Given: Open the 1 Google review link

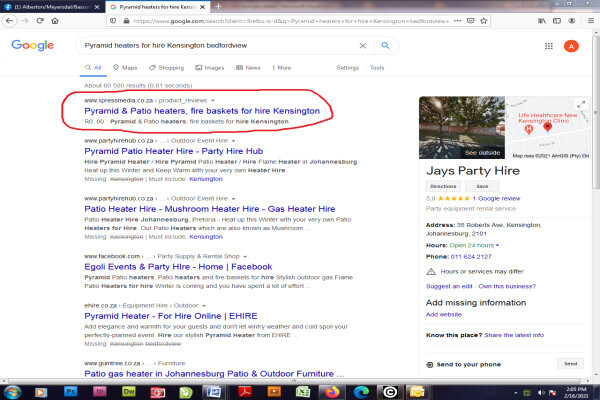Looking at the screenshot, I should [x=496, y=199].
